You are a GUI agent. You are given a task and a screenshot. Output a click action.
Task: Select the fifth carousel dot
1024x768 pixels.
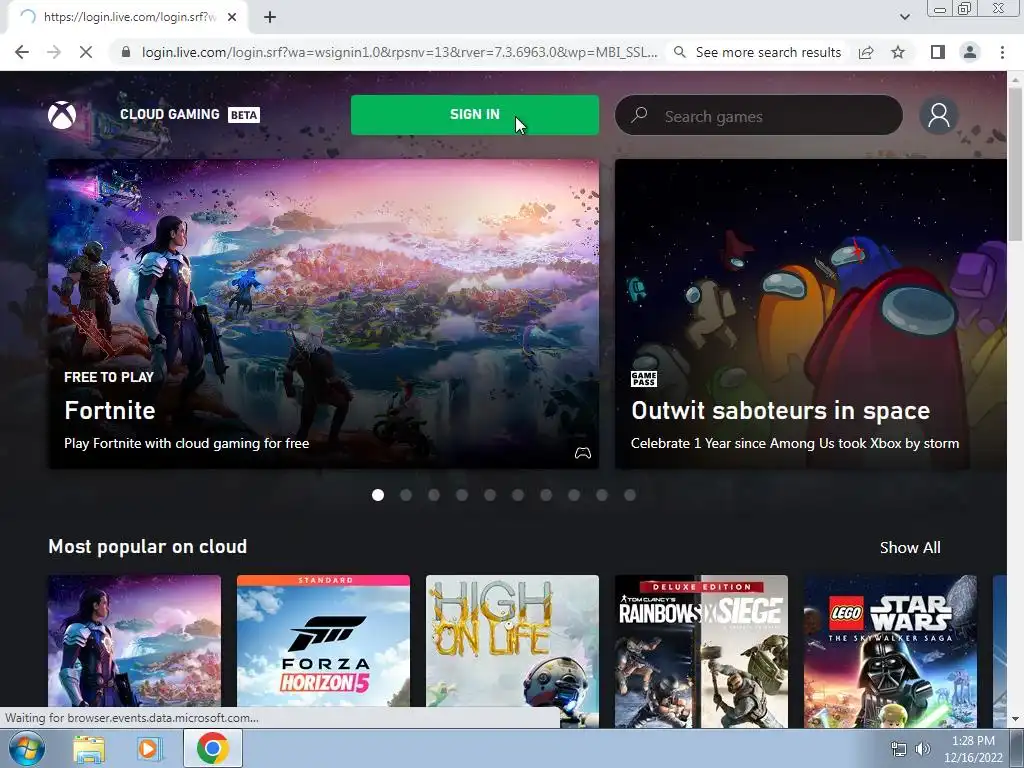pyautogui.click(x=490, y=495)
